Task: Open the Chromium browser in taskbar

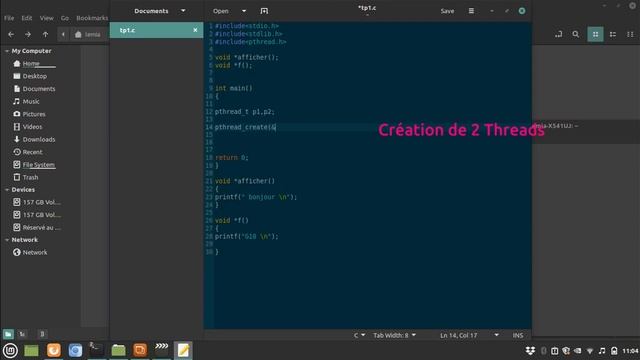Action: click(x=75, y=350)
